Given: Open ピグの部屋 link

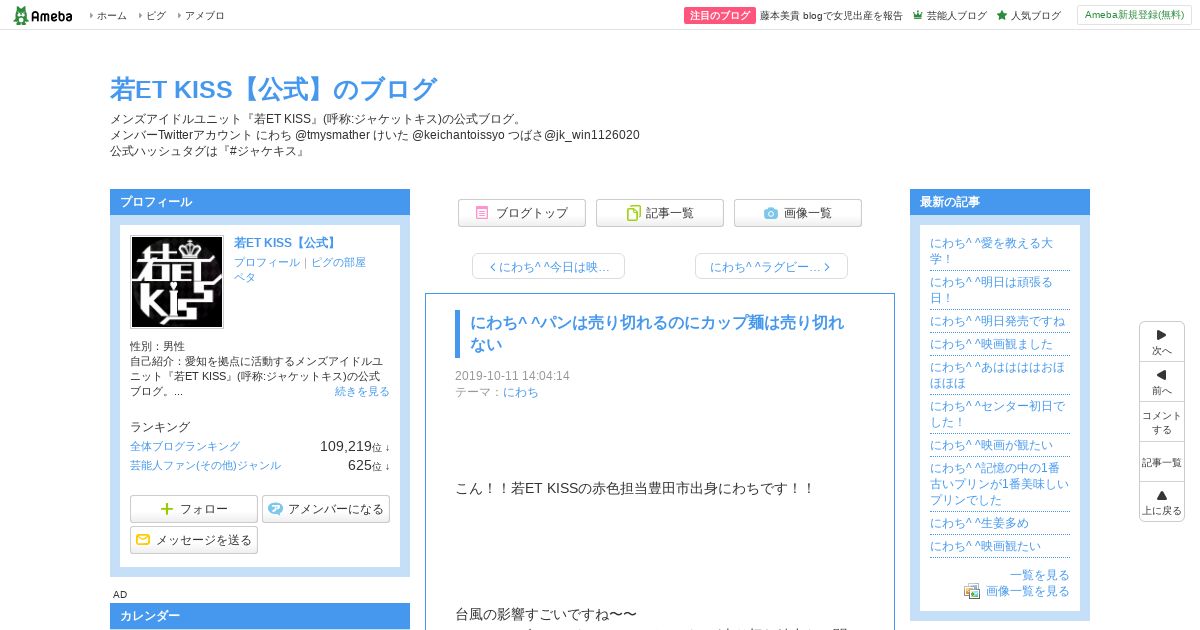Looking at the screenshot, I should pos(338,263).
